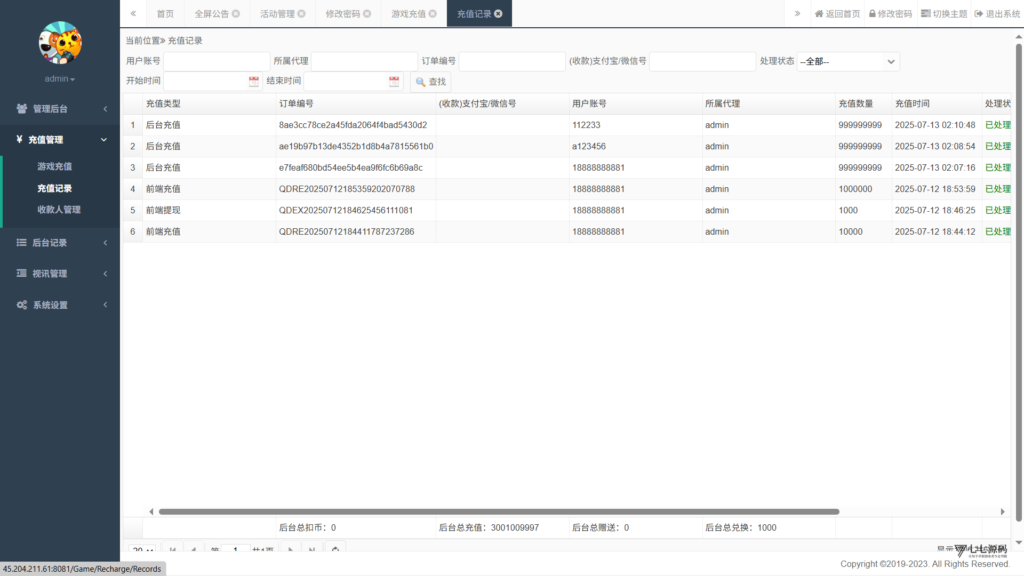
Task: Focus the 所属代理 filter input
Action: click(x=364, y=61)
